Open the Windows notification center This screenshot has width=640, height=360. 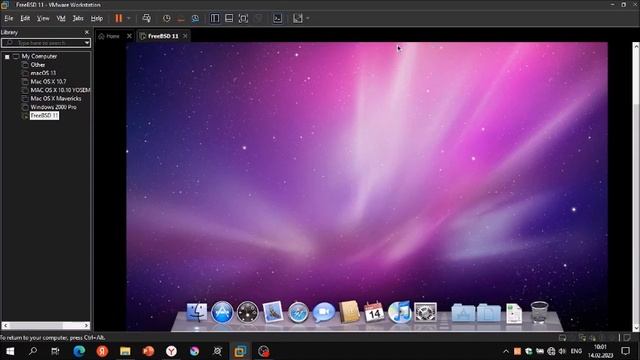(625, 351)
